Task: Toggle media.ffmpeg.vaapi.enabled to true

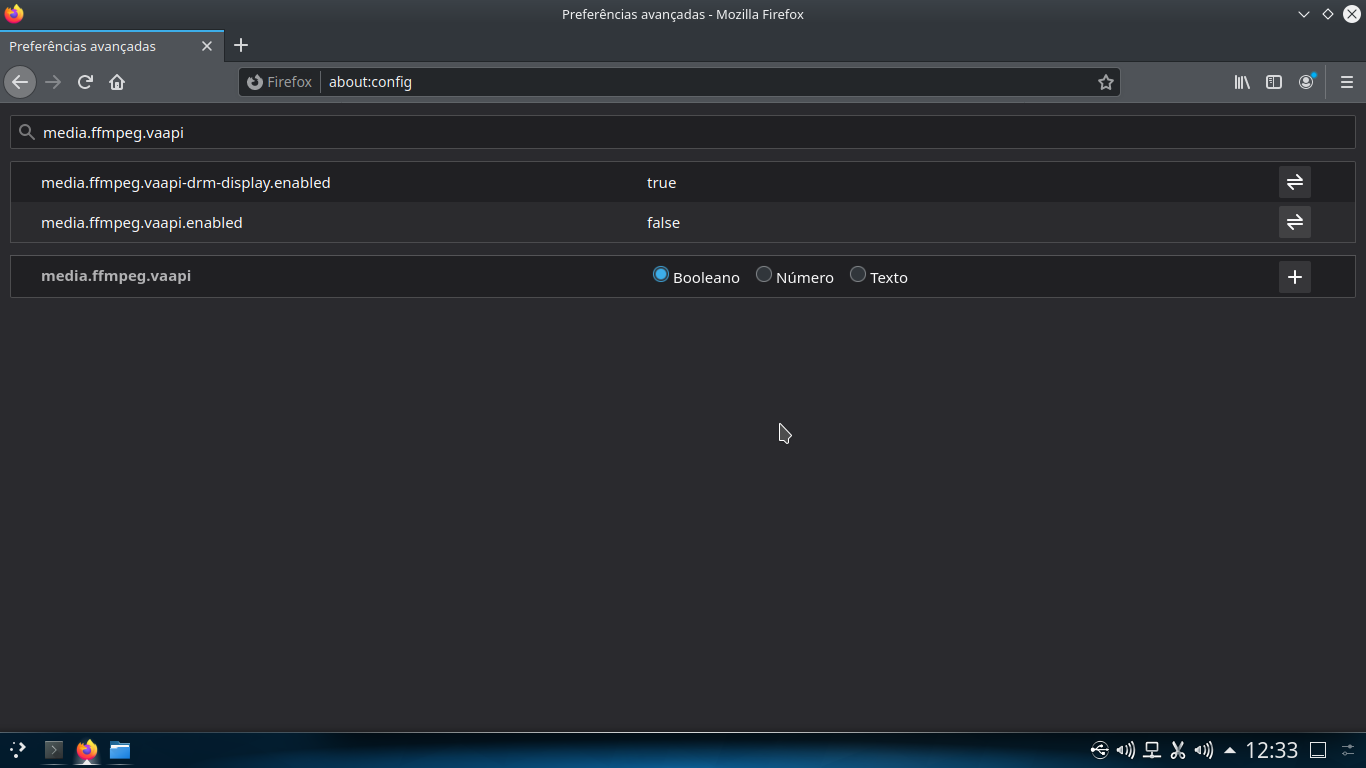Action: 1294,222
